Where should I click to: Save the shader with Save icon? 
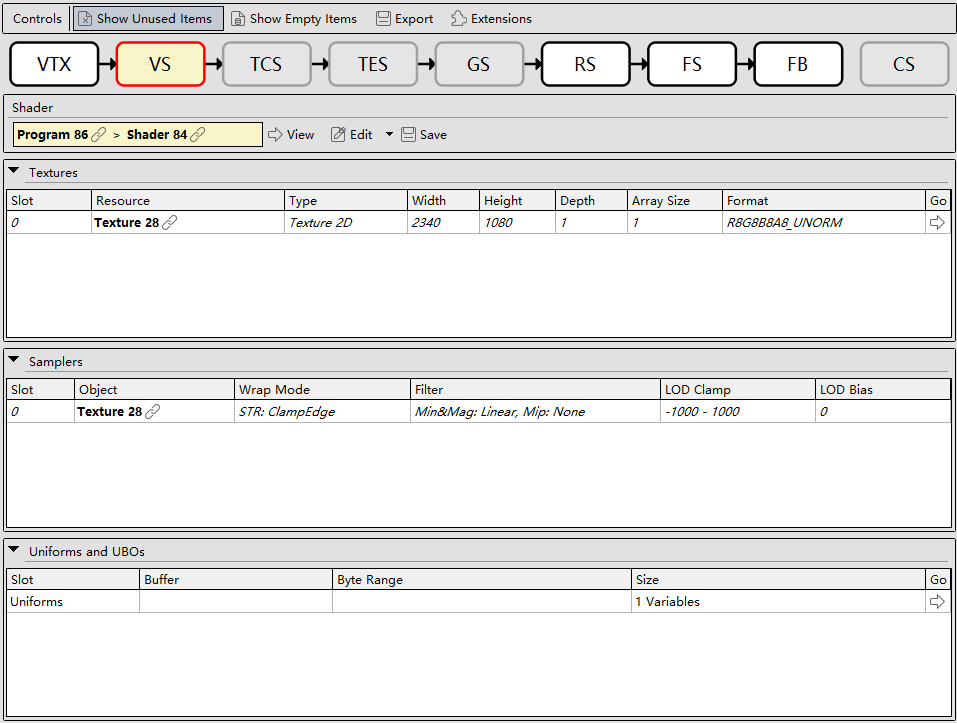[424, 135]
